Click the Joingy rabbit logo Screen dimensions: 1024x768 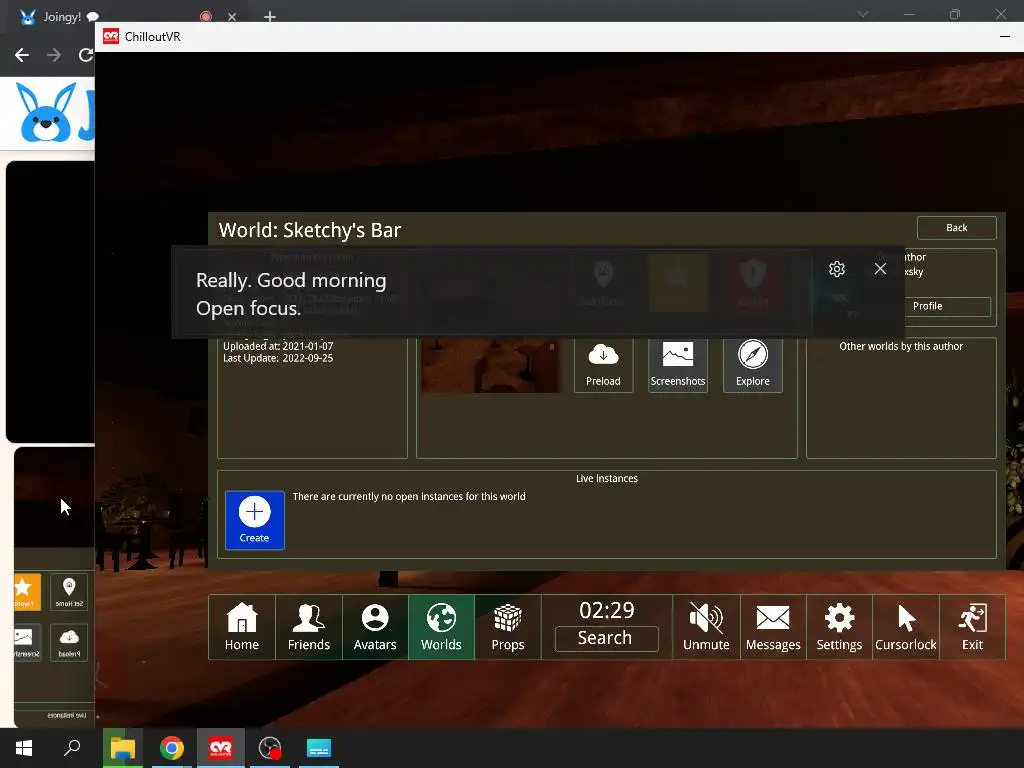coord(47,112)
